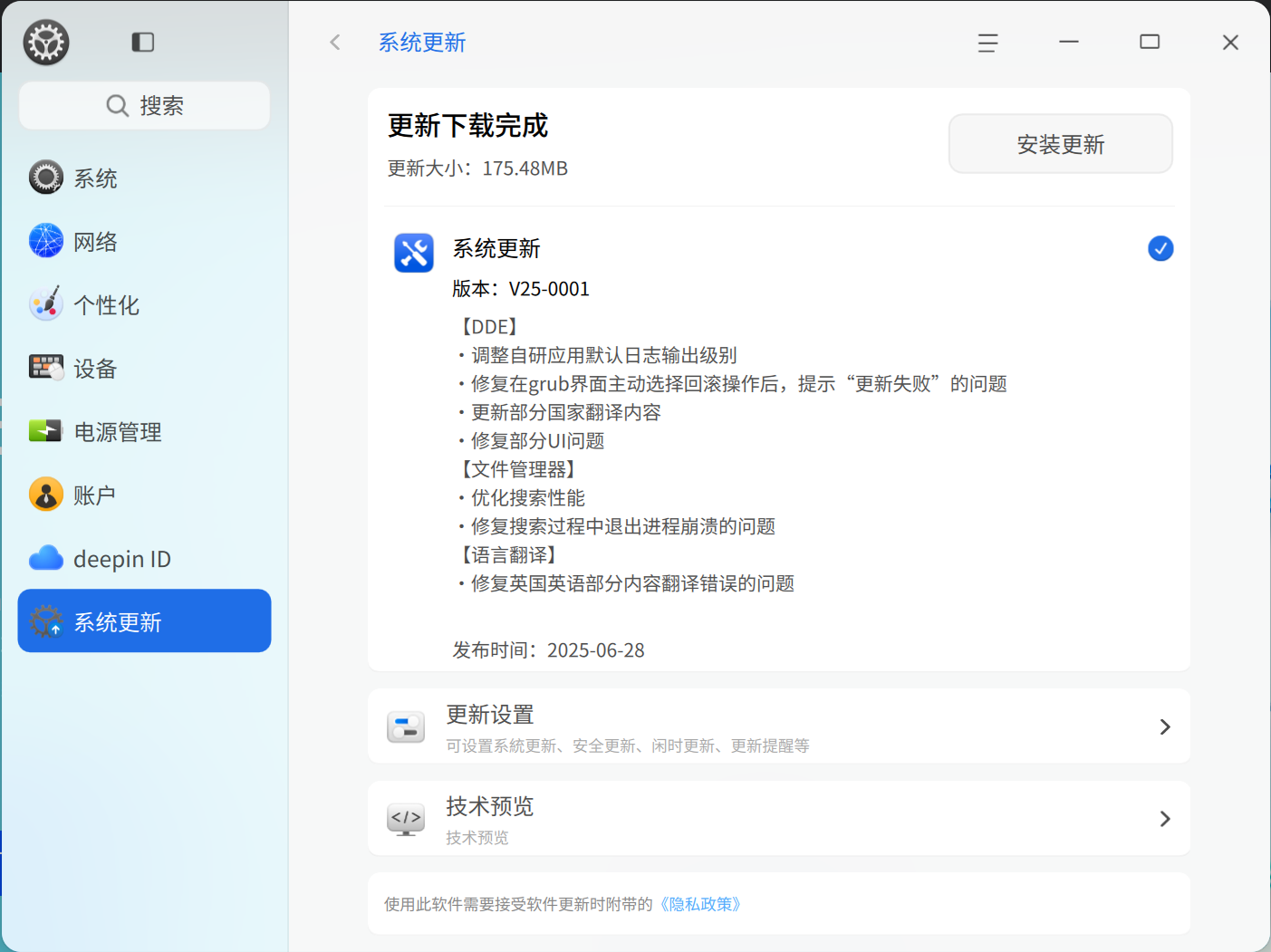
Task: Click the 网络 globe icon
Action: click(x=46, y=241)
